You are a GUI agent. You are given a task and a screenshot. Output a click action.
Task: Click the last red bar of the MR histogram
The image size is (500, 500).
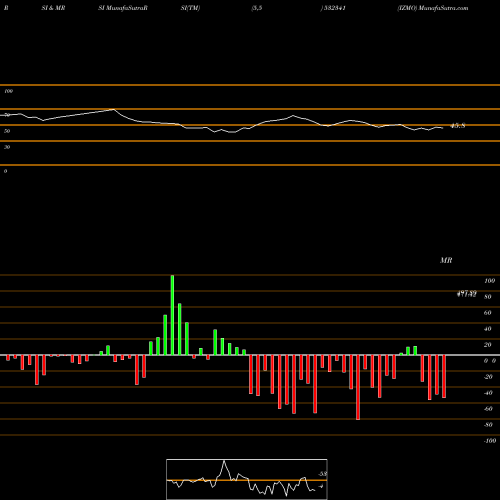click(444, 376)
